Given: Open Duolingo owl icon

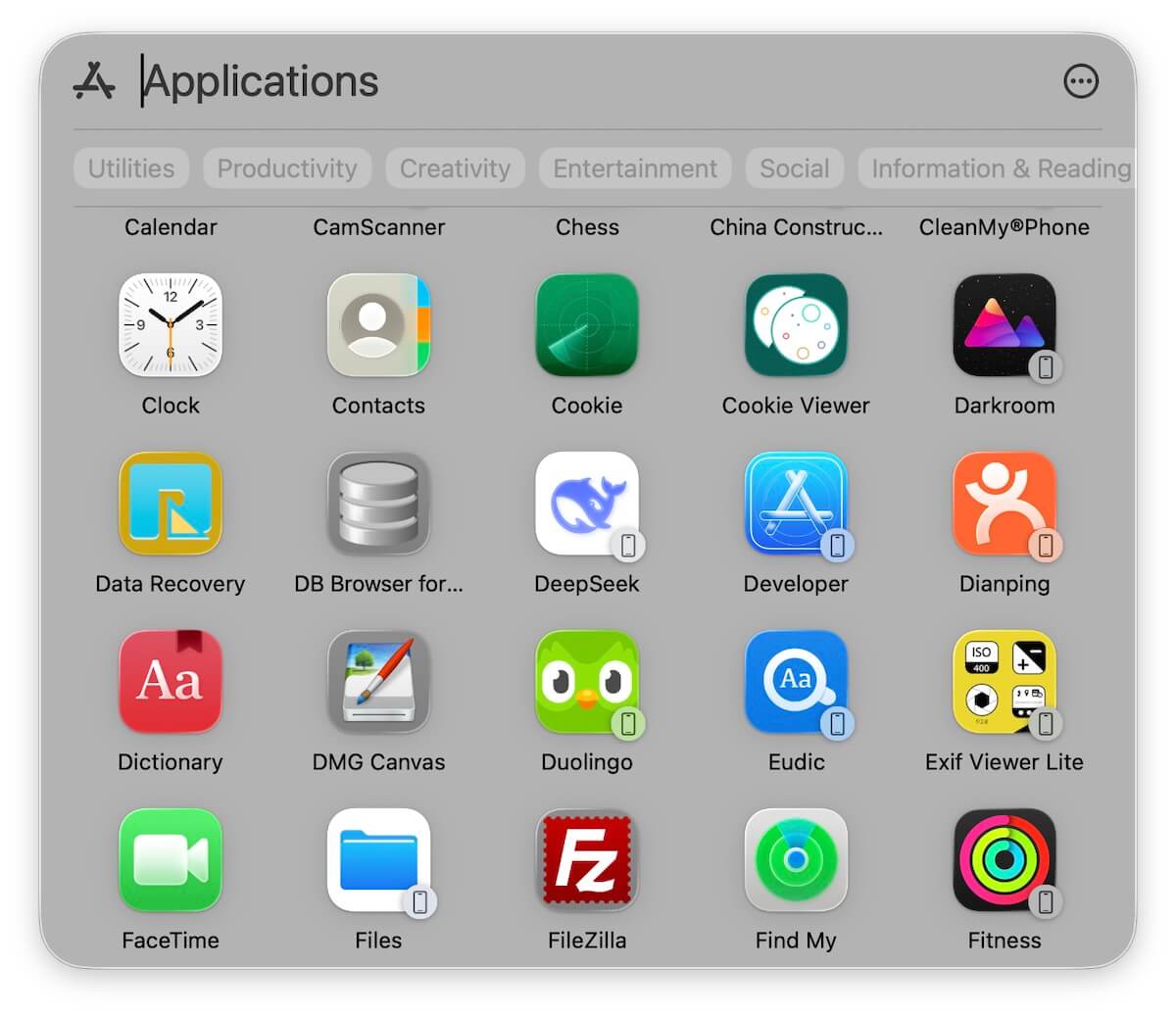Looking at the screenshot, I should pyautogui.click(x=587, y=682).
